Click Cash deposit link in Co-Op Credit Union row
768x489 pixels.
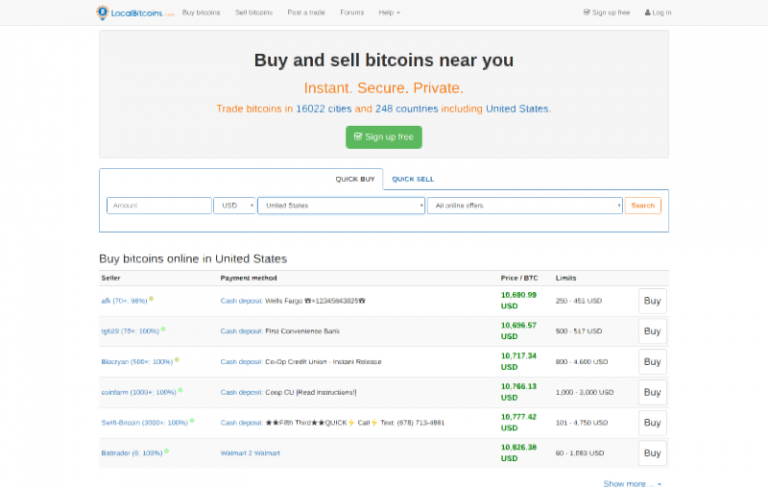click(x=241, y=362)
